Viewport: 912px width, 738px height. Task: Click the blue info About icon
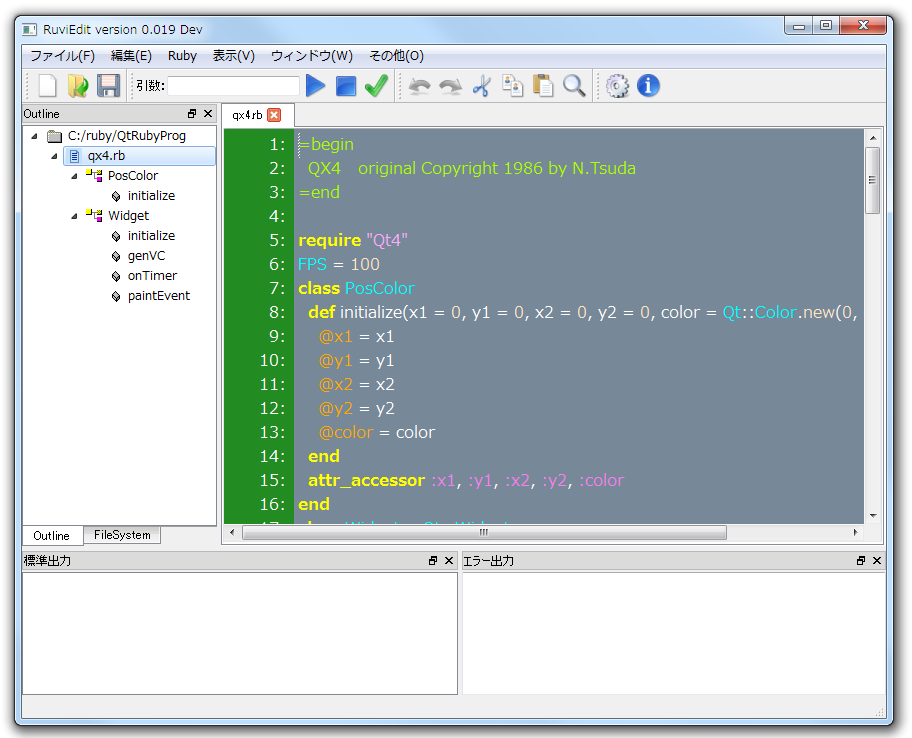648,86
